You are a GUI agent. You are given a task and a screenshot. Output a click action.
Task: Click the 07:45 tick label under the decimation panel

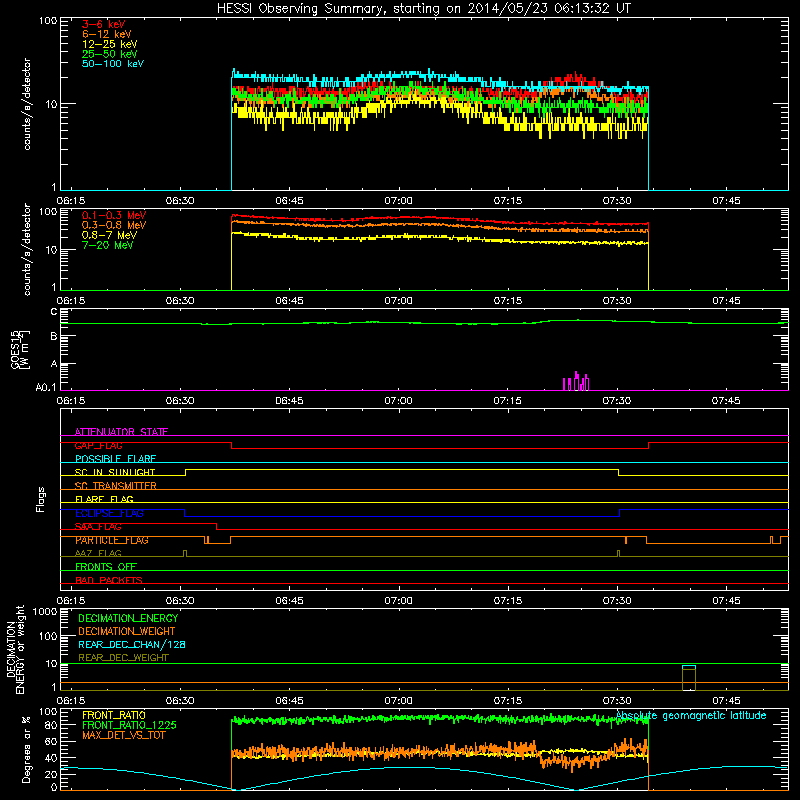726,701
